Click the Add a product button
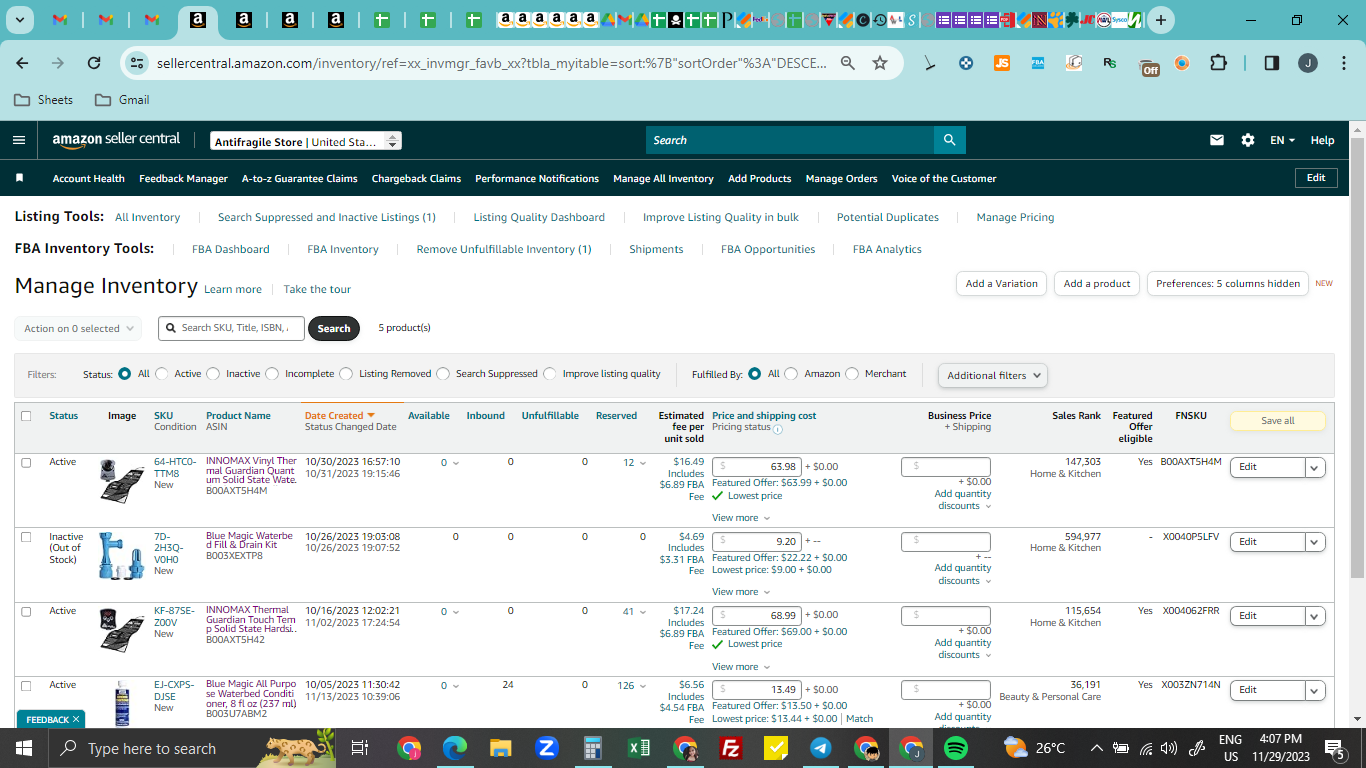This screenshot has width=1366, height=768. pos(1097,284)
